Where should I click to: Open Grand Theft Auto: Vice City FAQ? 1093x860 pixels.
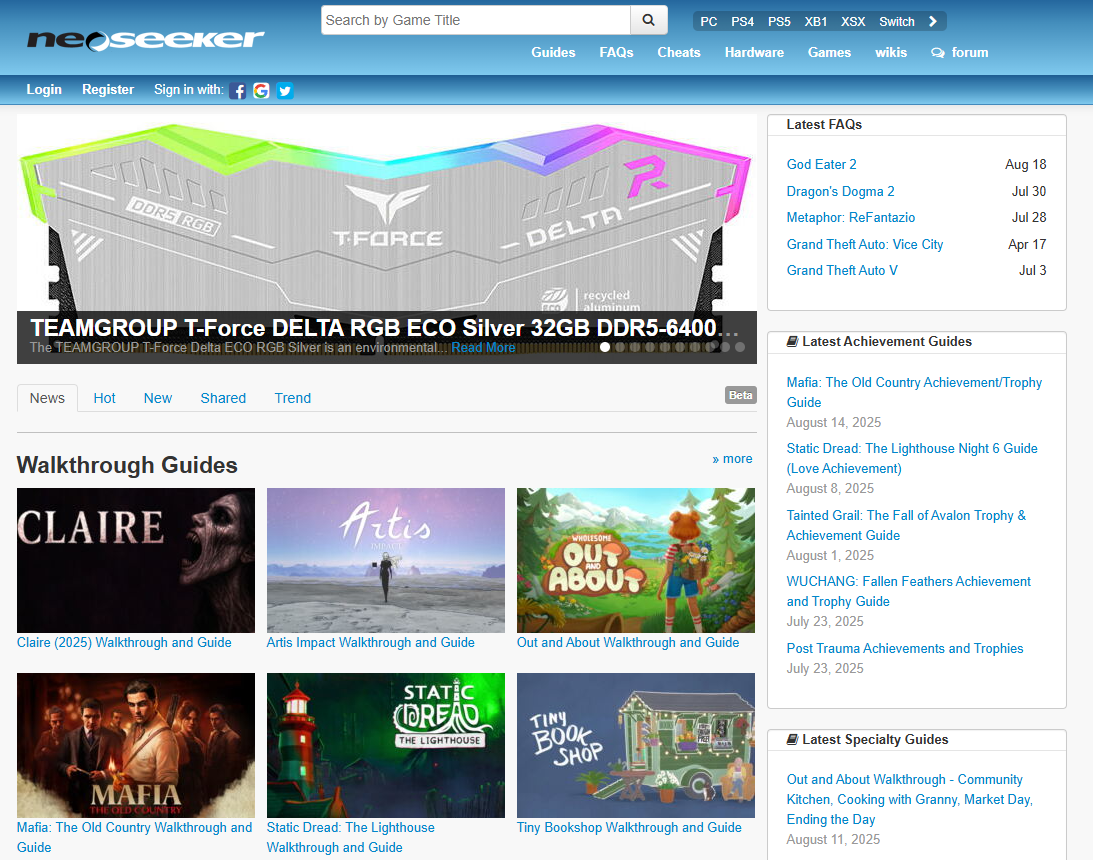tap(864, 244)
